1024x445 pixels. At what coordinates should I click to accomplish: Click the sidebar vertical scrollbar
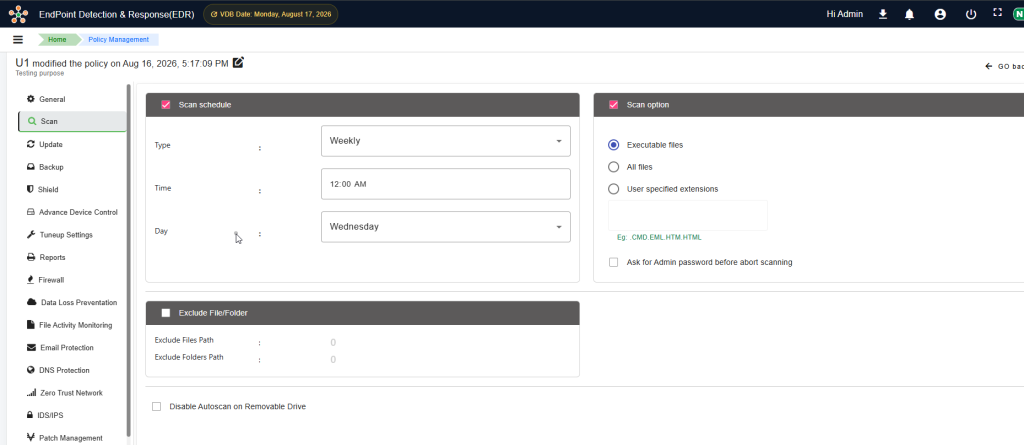click(x=129, y=260)
